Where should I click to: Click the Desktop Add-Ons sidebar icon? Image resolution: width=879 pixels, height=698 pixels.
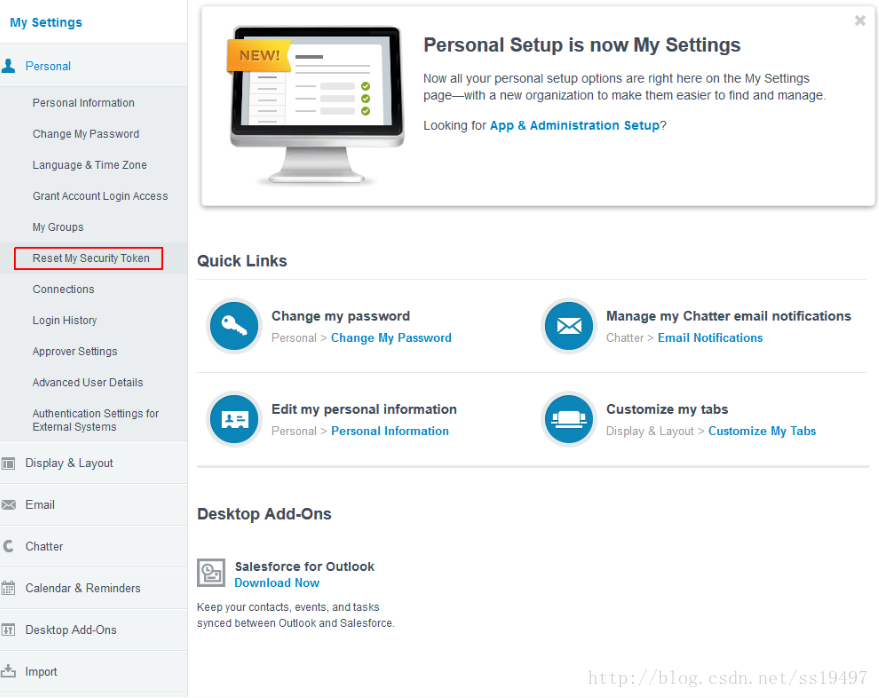tap(8, 630)
